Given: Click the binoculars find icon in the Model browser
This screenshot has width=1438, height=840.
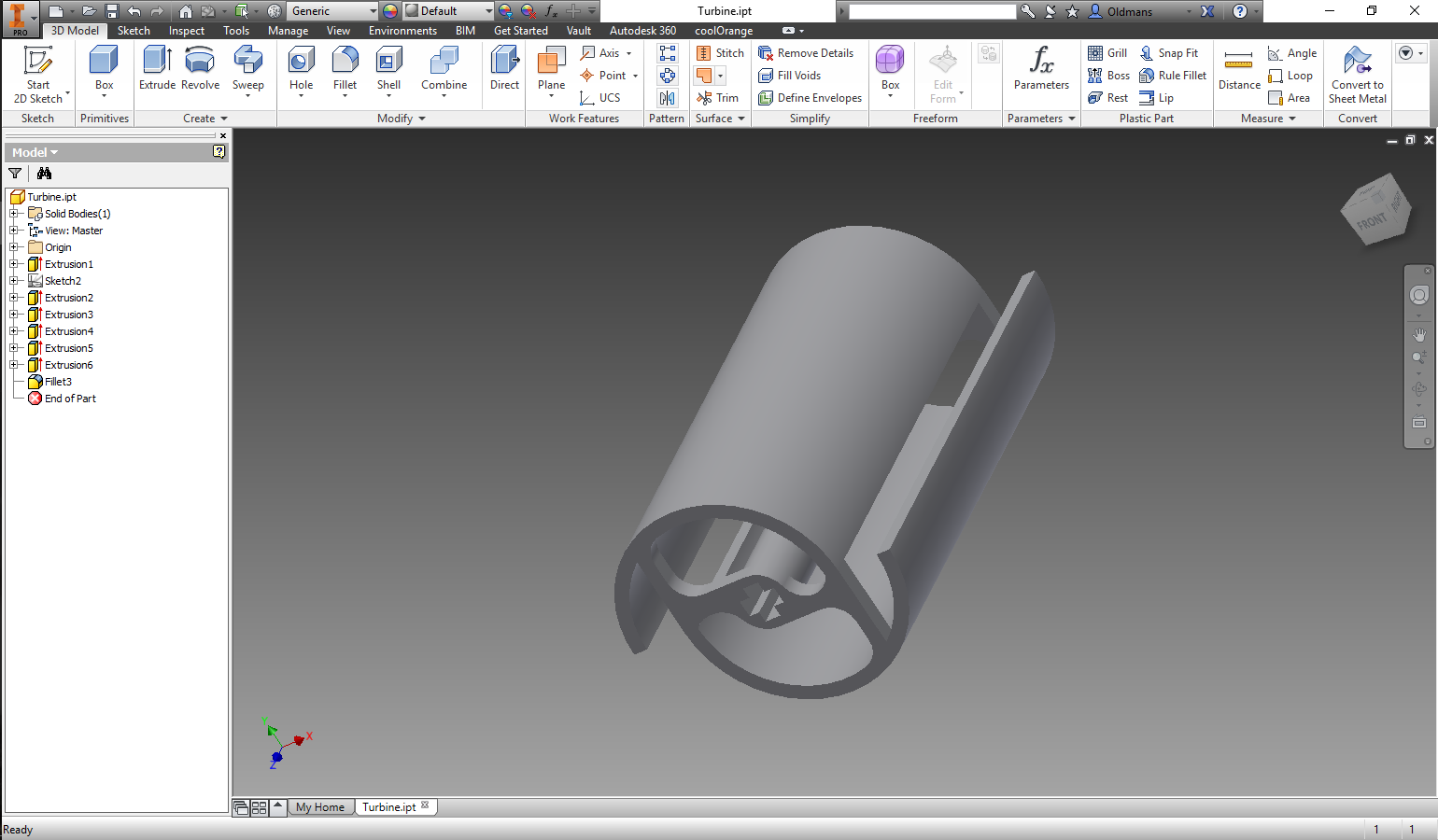Looking at the screenshot, I should (x=44, y=174).
